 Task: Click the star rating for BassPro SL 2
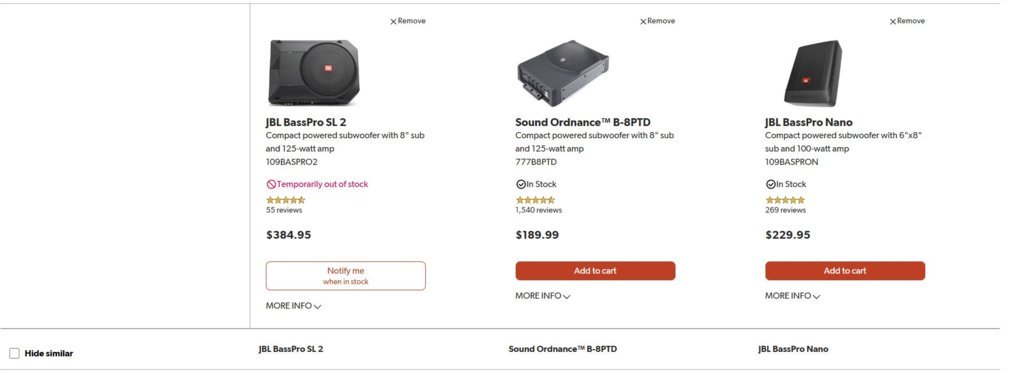285,200
